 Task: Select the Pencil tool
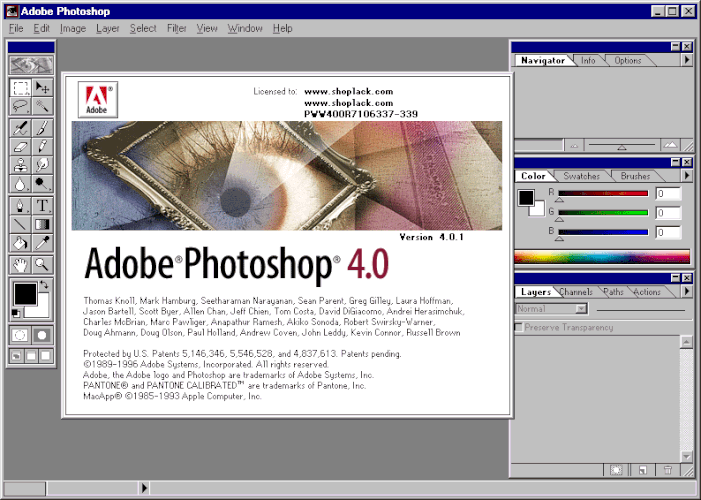point(42,147)
